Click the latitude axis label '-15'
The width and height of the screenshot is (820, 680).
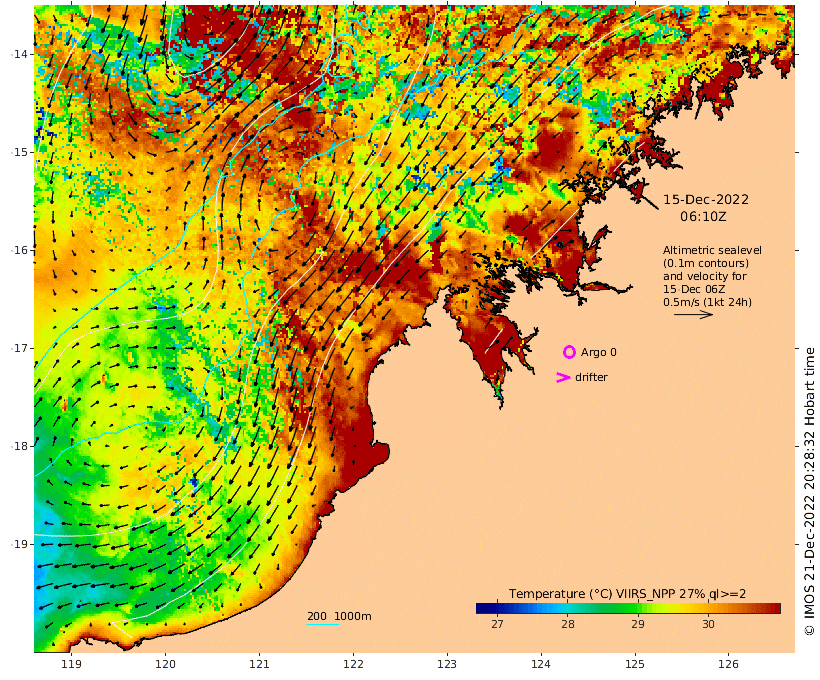click(19, 152)
